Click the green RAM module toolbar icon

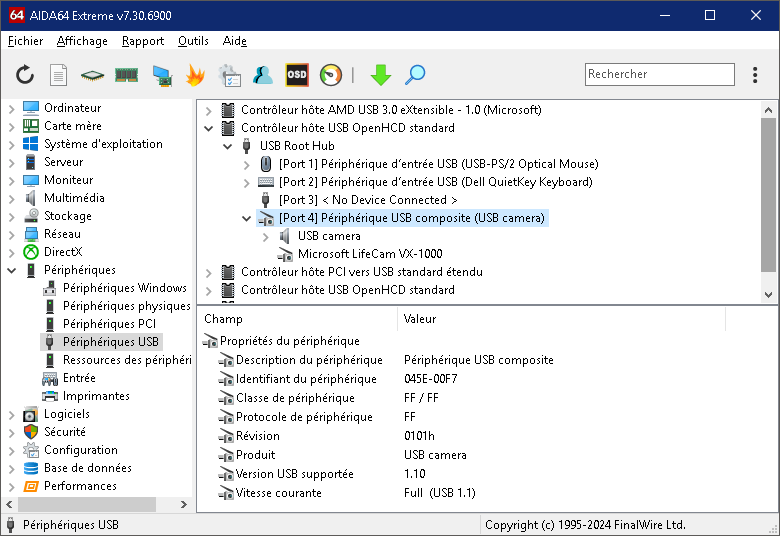126,75
